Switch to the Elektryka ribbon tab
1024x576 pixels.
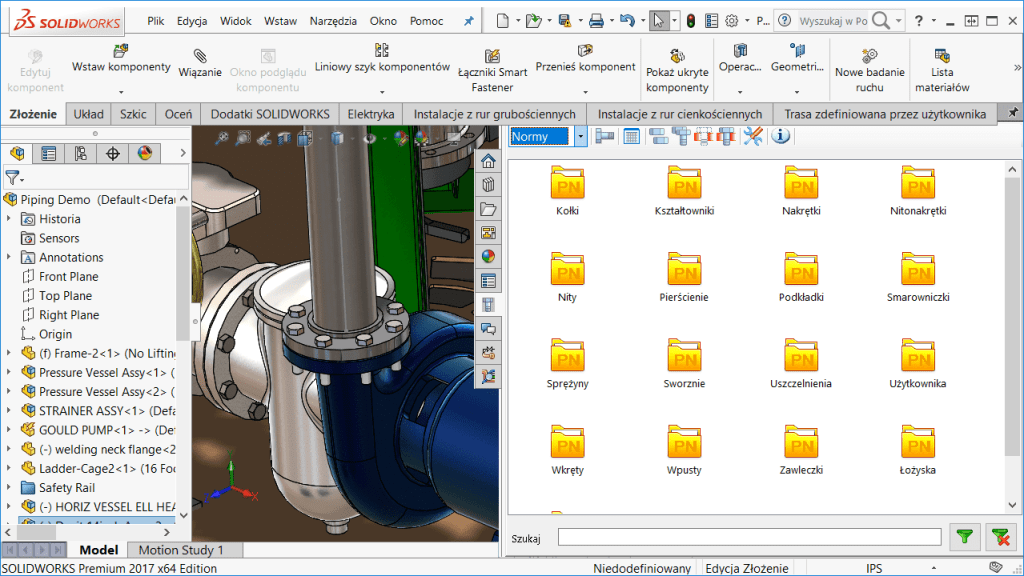(x=370, y=114)
